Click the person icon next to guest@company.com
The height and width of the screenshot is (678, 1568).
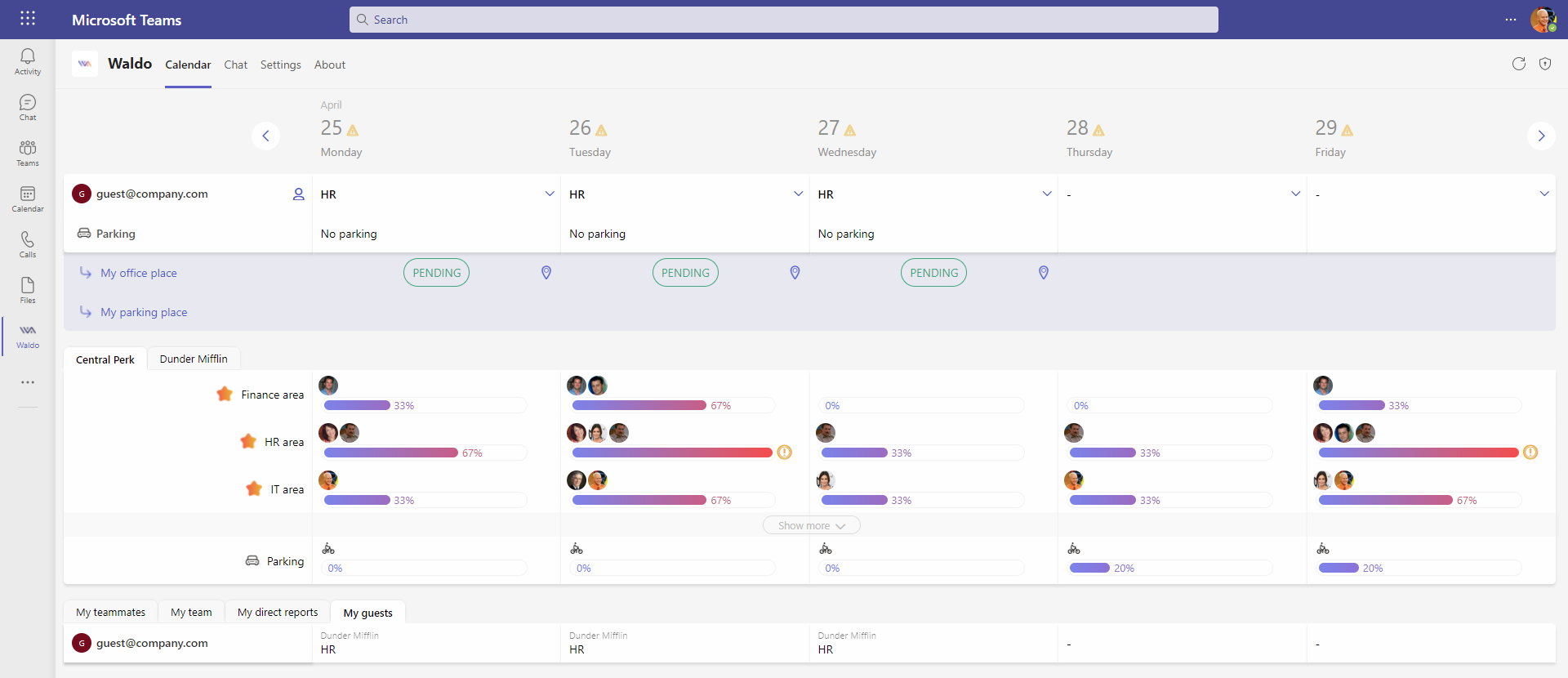click(299, 194)
